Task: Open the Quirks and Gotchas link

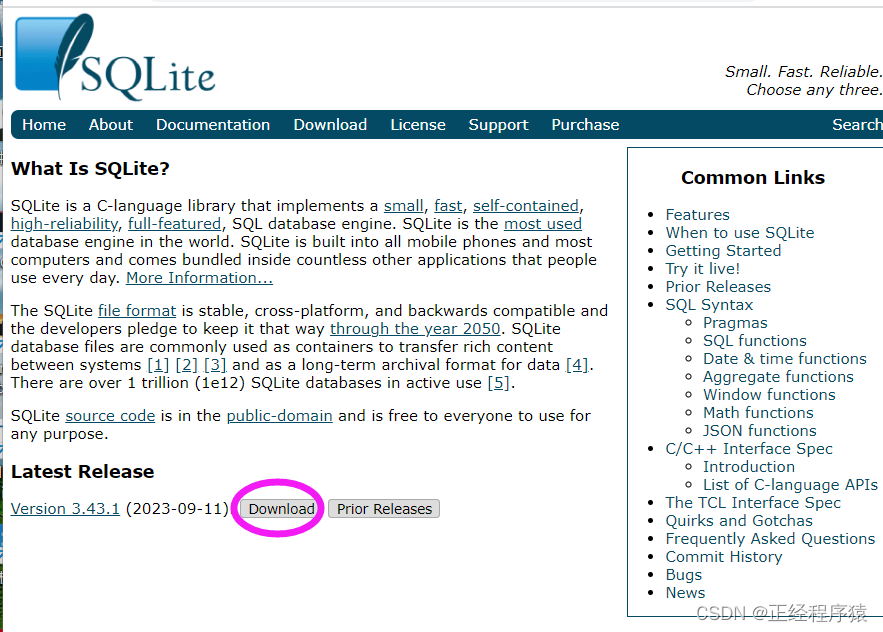Action: coord(739,521)
